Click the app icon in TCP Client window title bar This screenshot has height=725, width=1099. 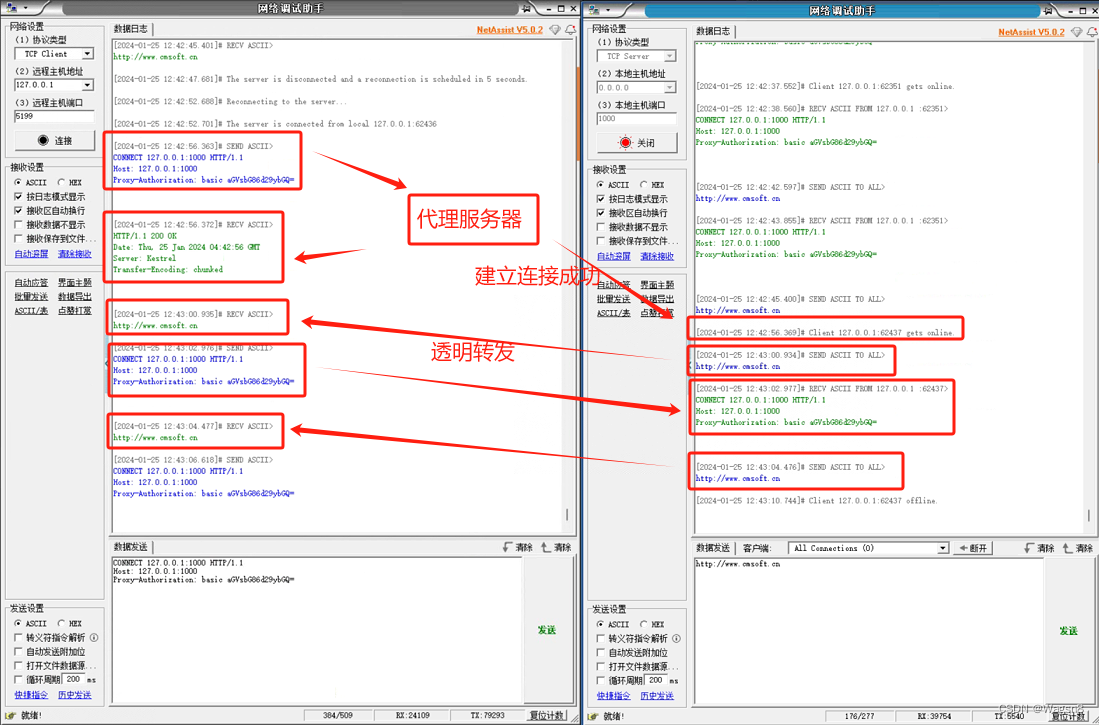coord(11,8)
